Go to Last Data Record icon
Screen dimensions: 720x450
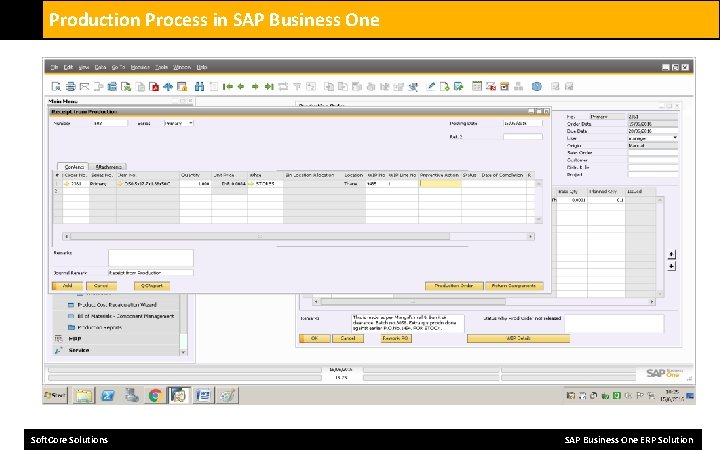pos(269,86)
